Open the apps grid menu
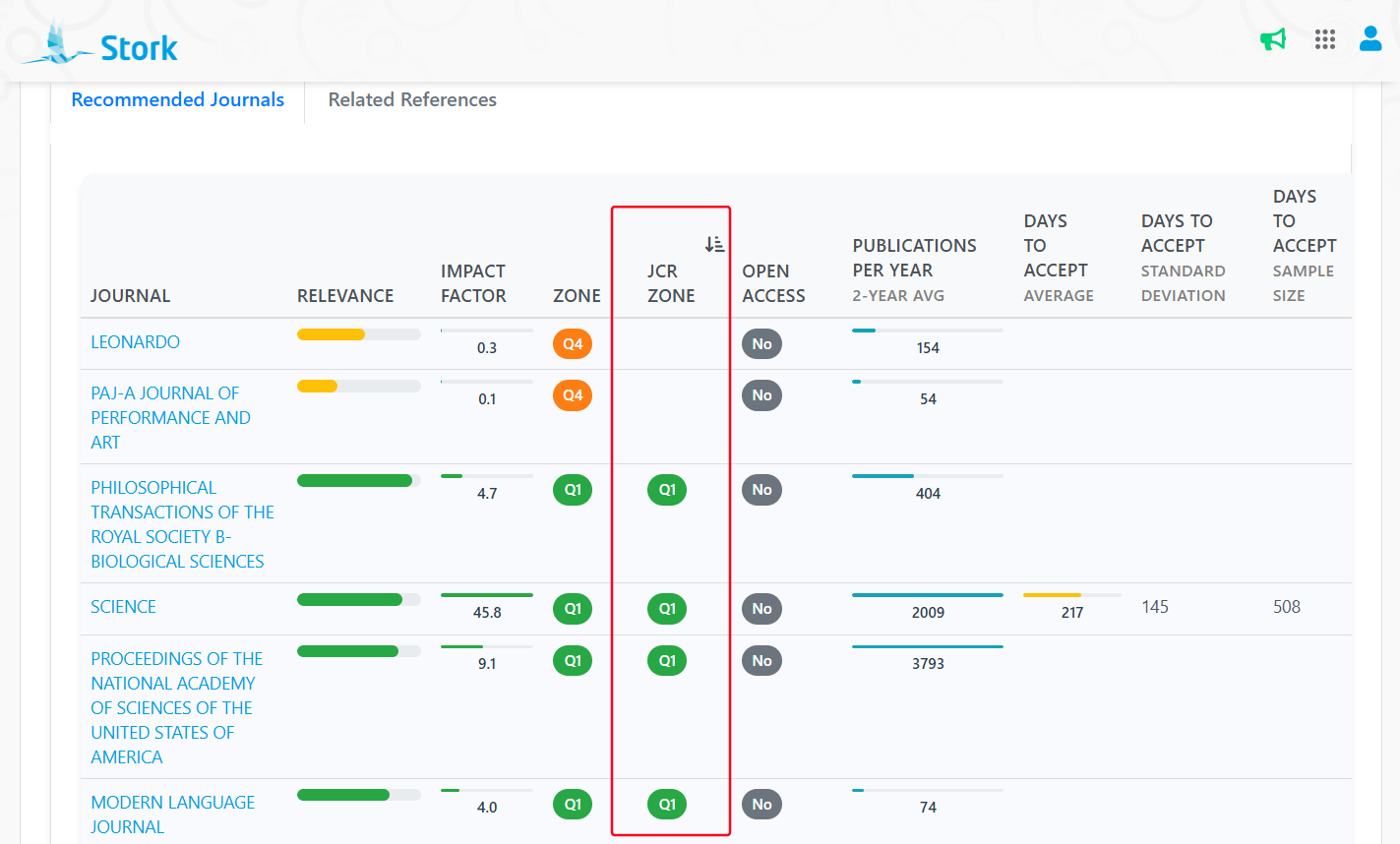 1324,39
